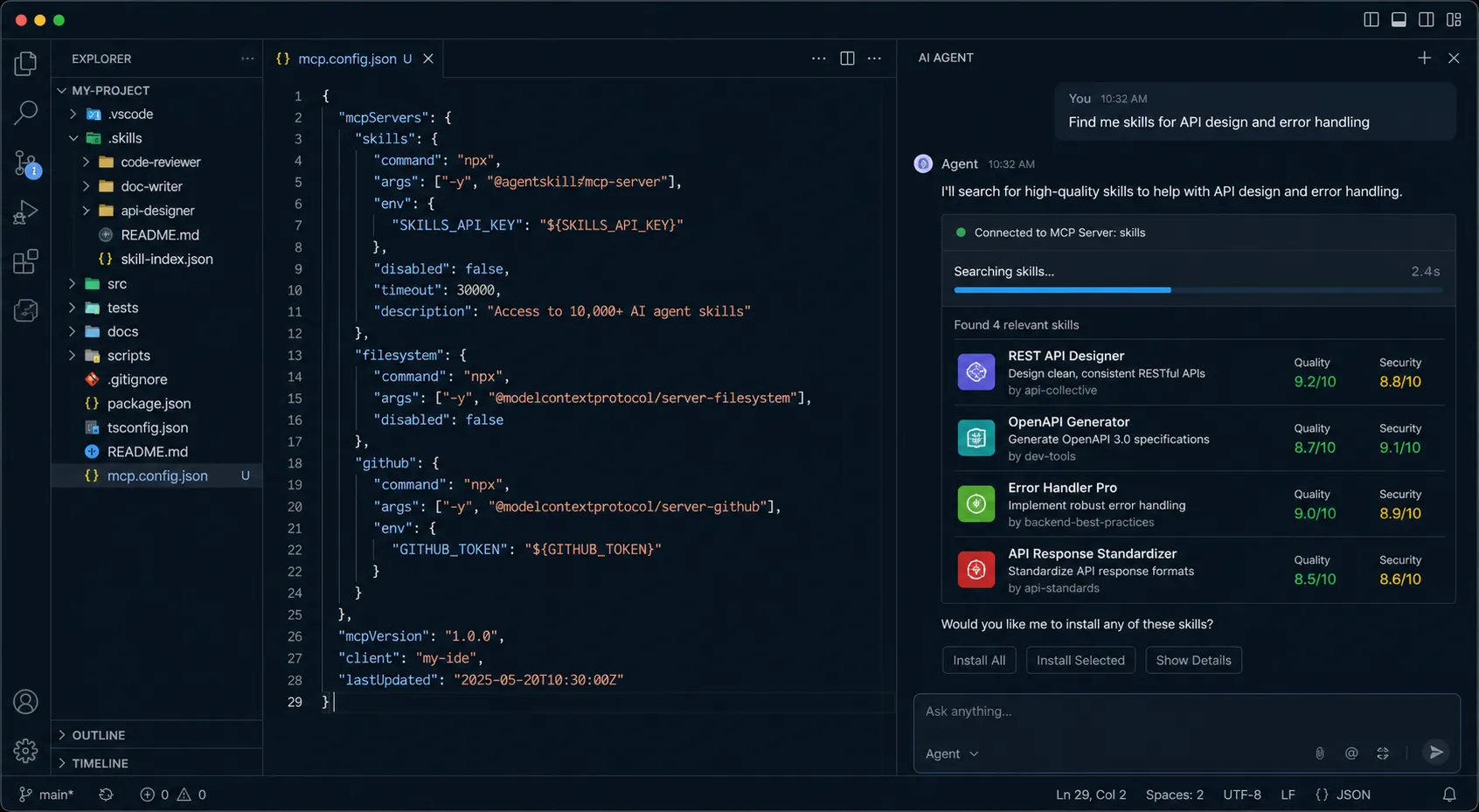This screenshot has width=1479, height=812.
Task: Click the REST API Designer skill icon
Action: pos(976,372)
